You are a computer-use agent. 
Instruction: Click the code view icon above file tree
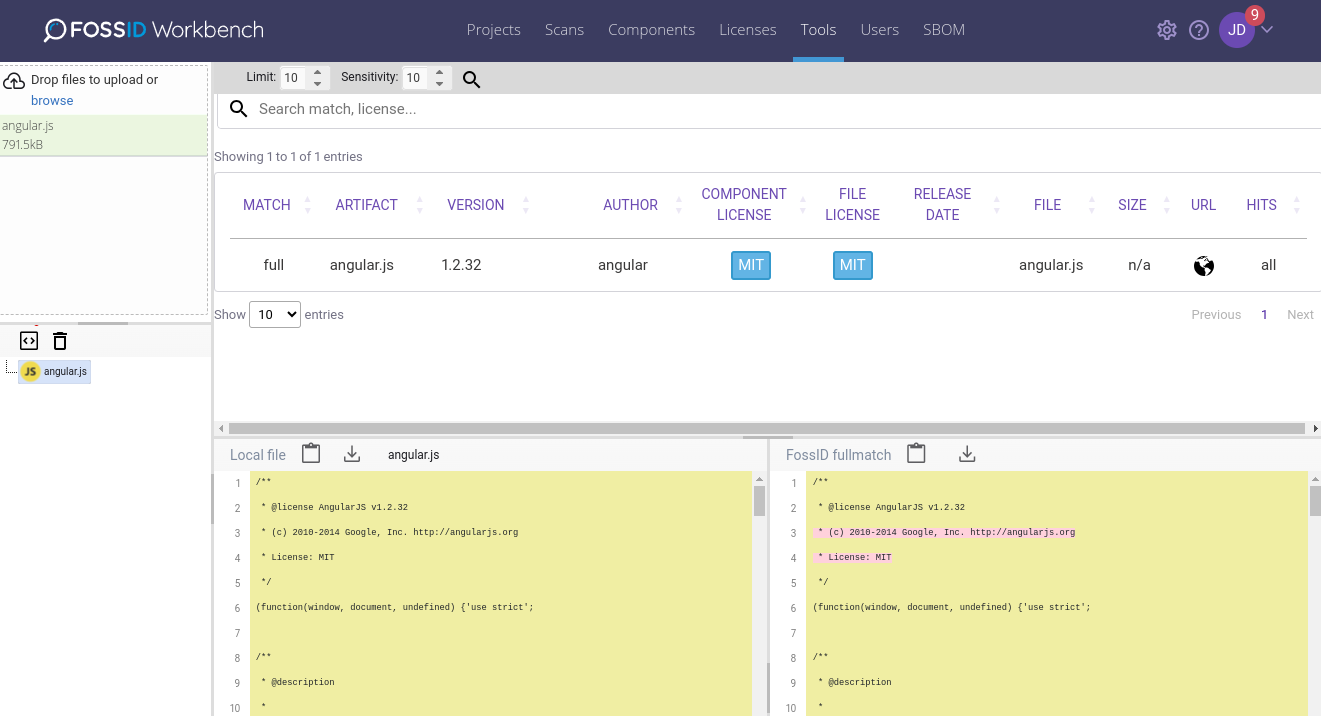pyautogui.click(x=29, y=341)
